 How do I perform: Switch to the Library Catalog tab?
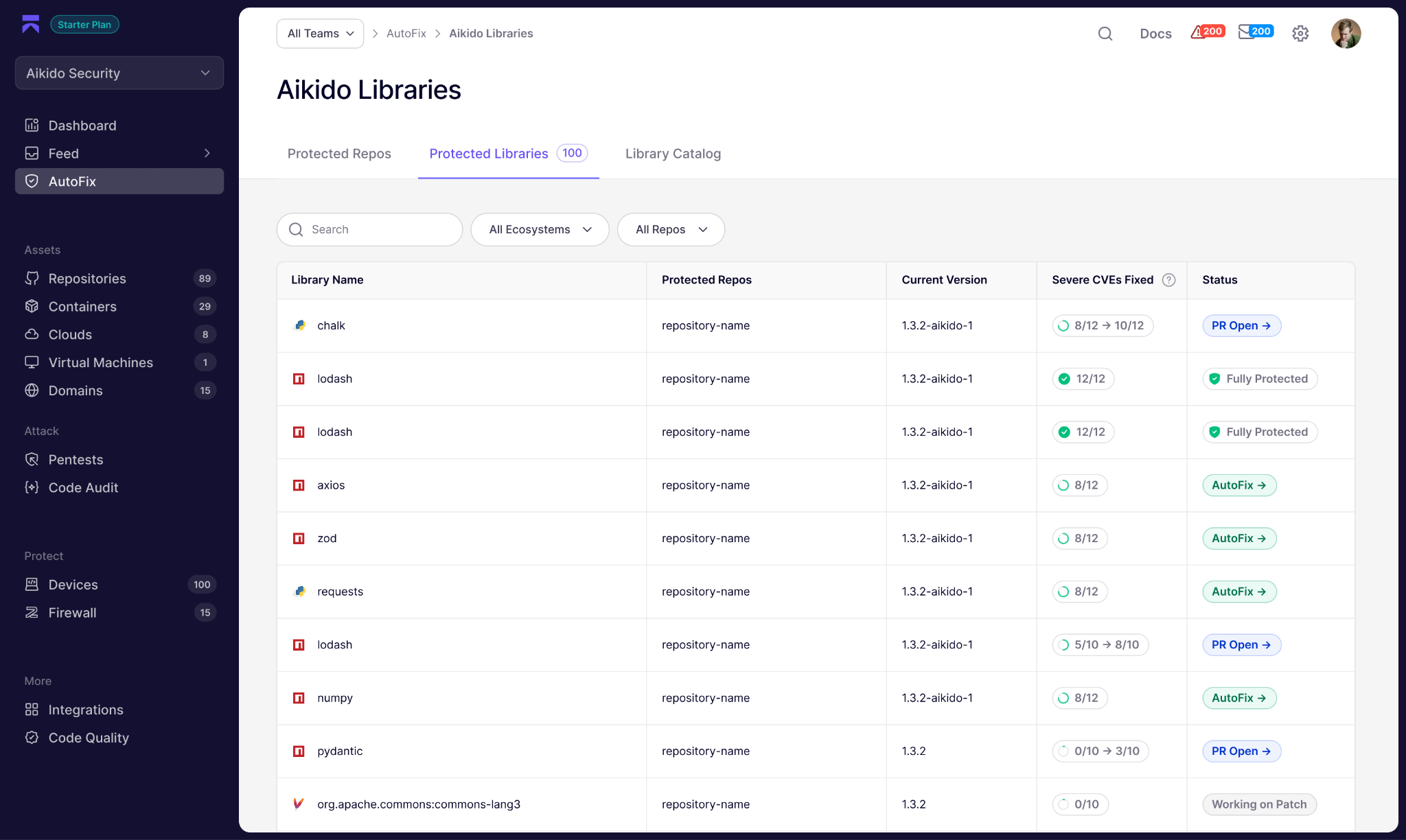673,154
